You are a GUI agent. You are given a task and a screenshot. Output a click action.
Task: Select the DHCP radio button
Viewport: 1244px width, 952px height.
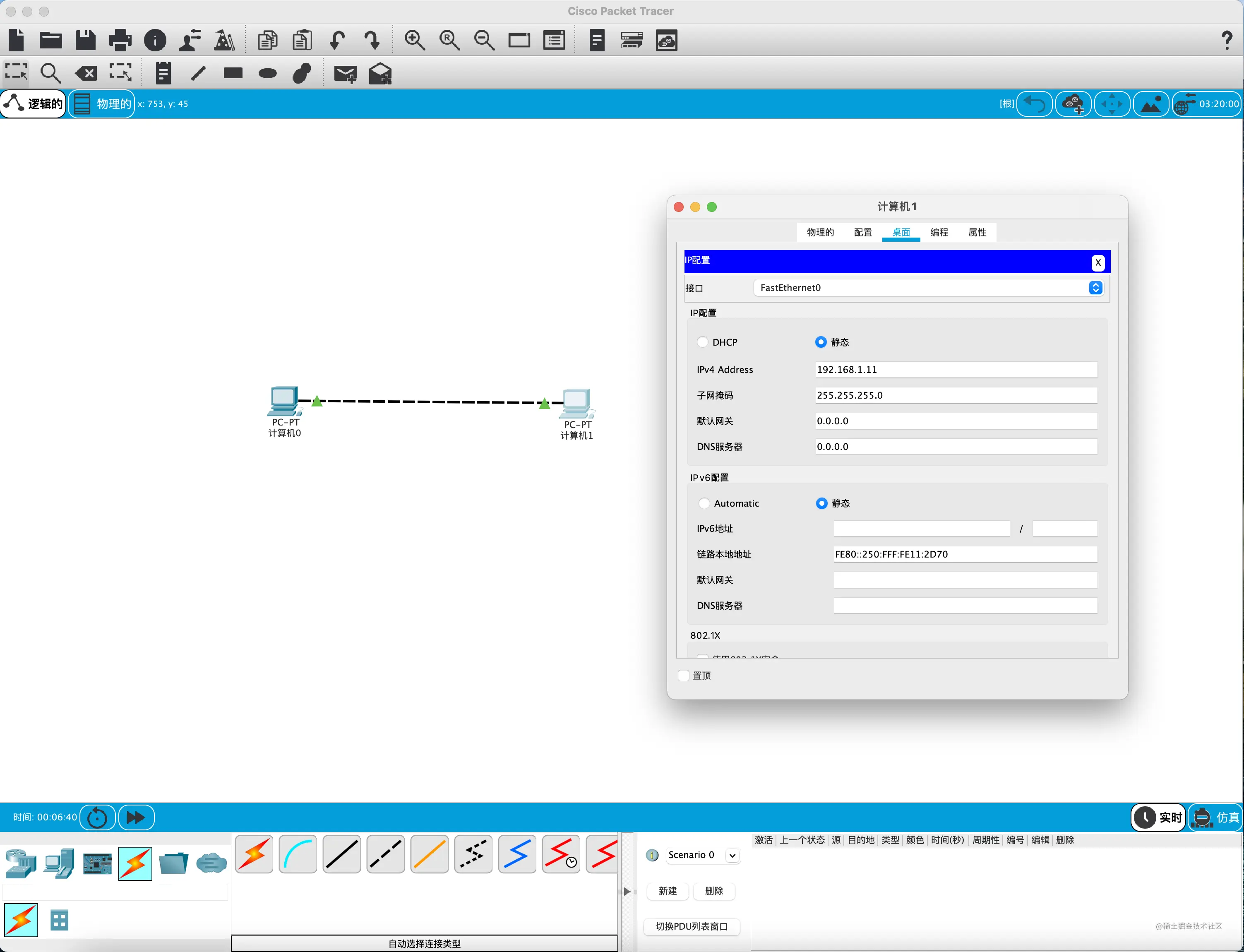(702, 342)
